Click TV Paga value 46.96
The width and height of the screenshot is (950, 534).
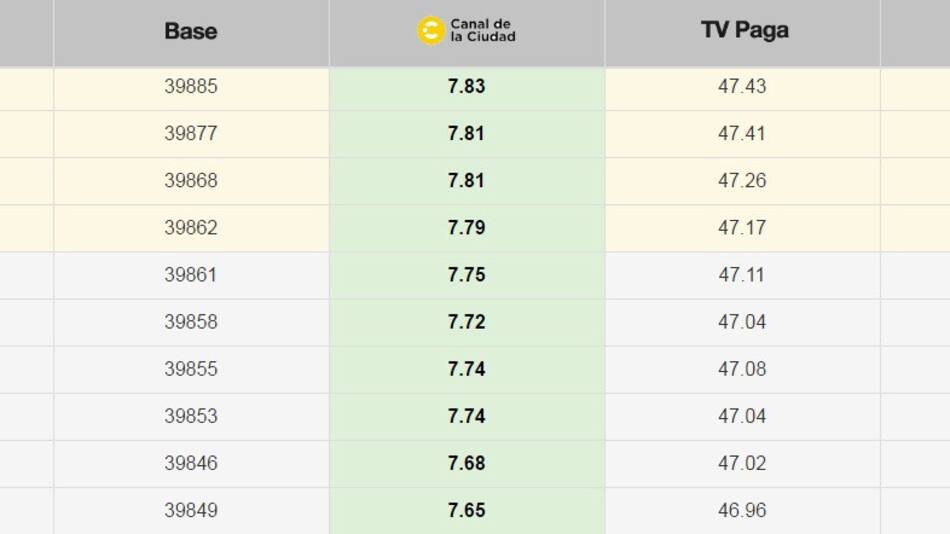[x=742, y=510]
